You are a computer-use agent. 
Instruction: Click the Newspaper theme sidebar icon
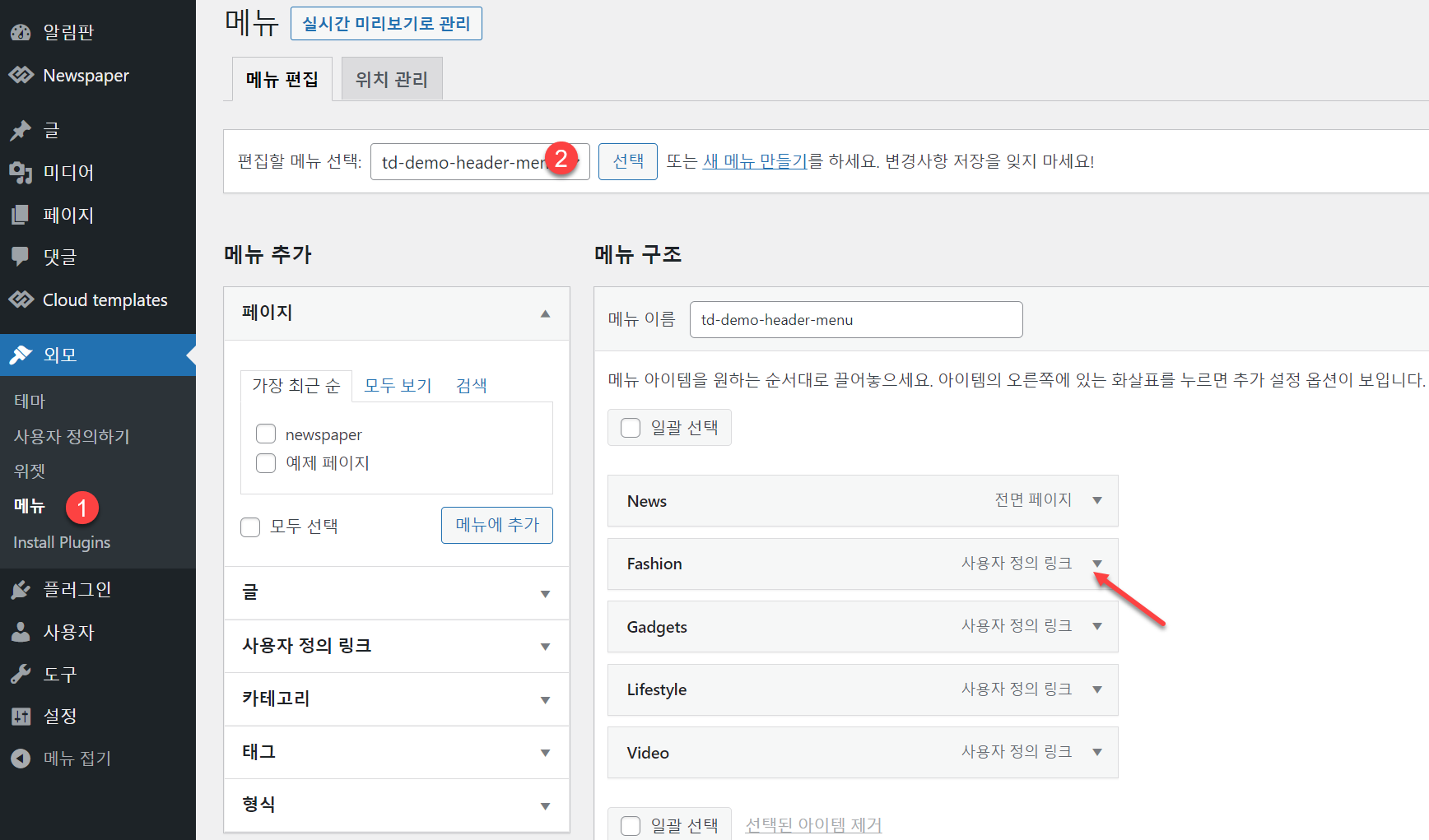(21, 75)
